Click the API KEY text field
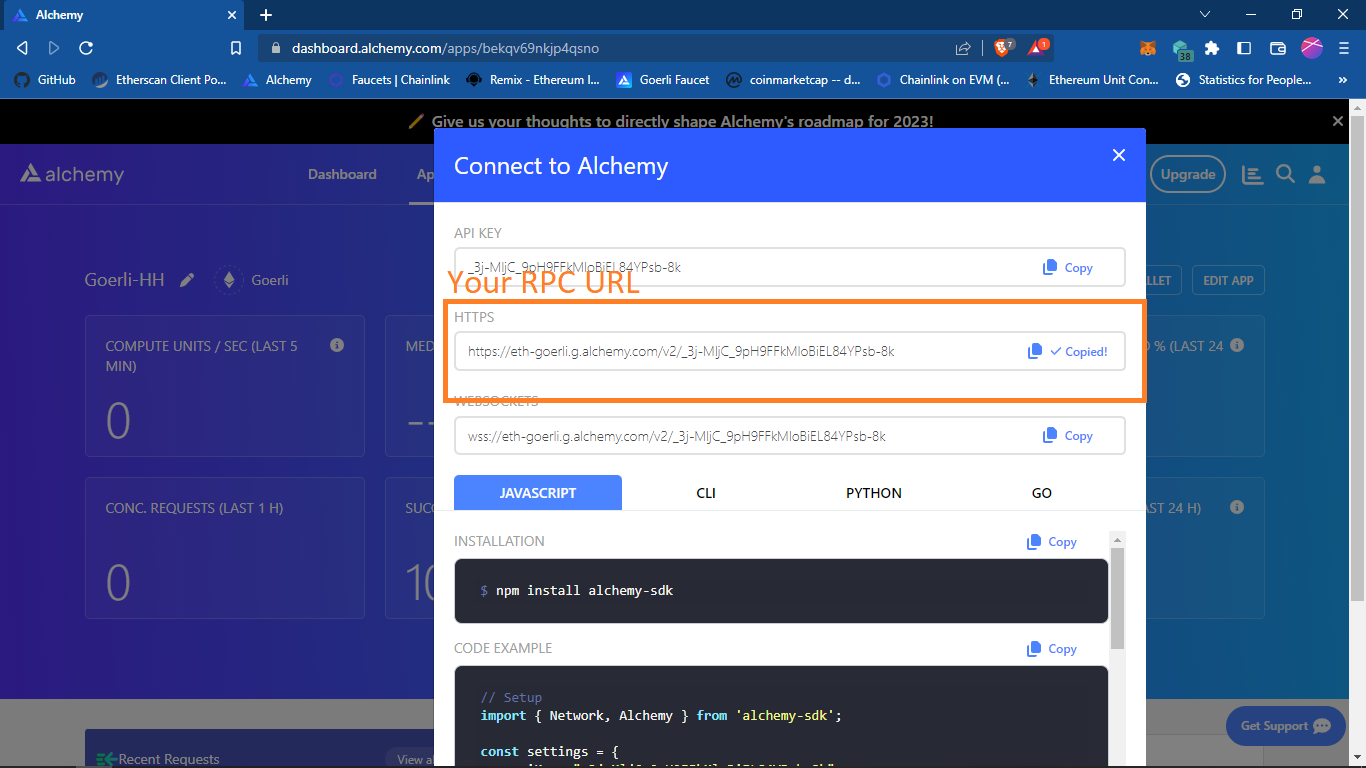 click(790, 268)
